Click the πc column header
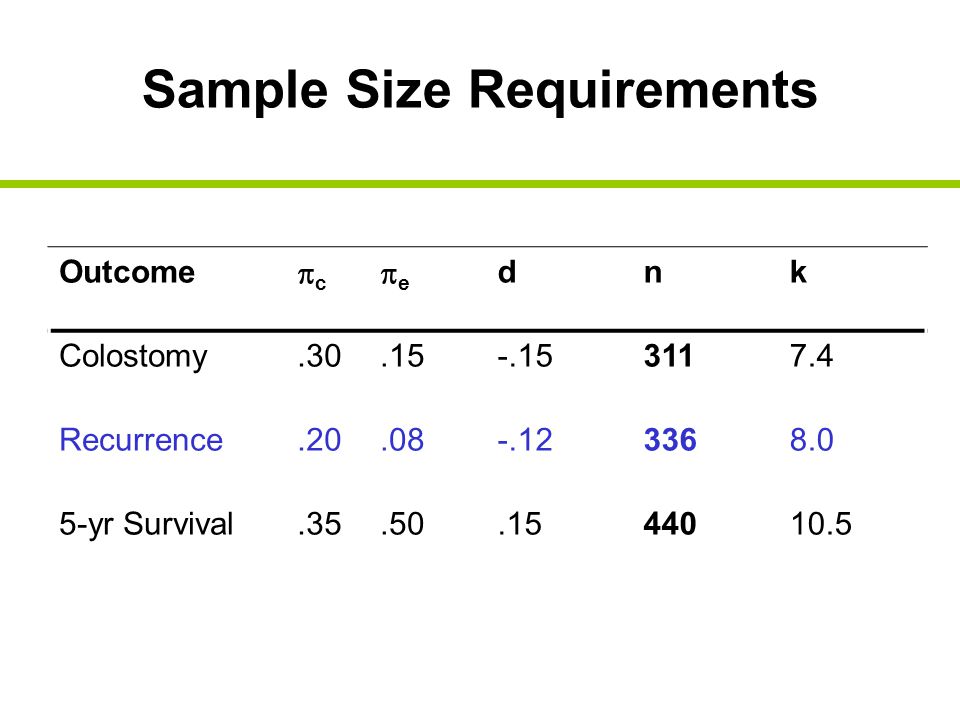The height and width of the screenshot is (720, 960). (312, 277)
